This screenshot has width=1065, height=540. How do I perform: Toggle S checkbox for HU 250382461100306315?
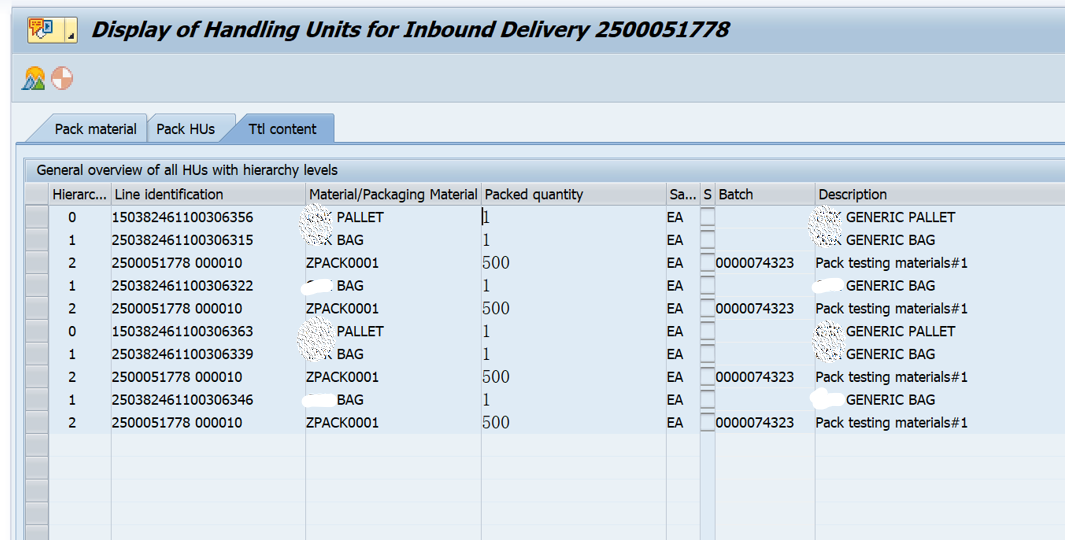(x=707, y=240)
